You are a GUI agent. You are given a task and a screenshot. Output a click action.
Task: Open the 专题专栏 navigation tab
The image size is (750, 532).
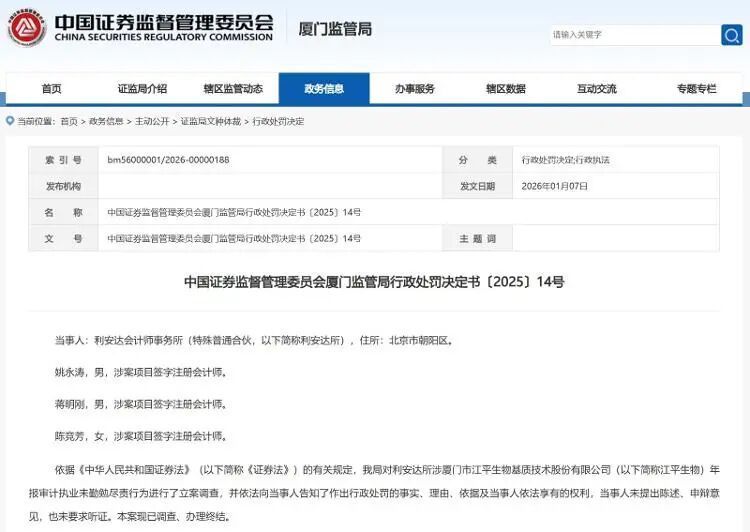click(696, 89)
